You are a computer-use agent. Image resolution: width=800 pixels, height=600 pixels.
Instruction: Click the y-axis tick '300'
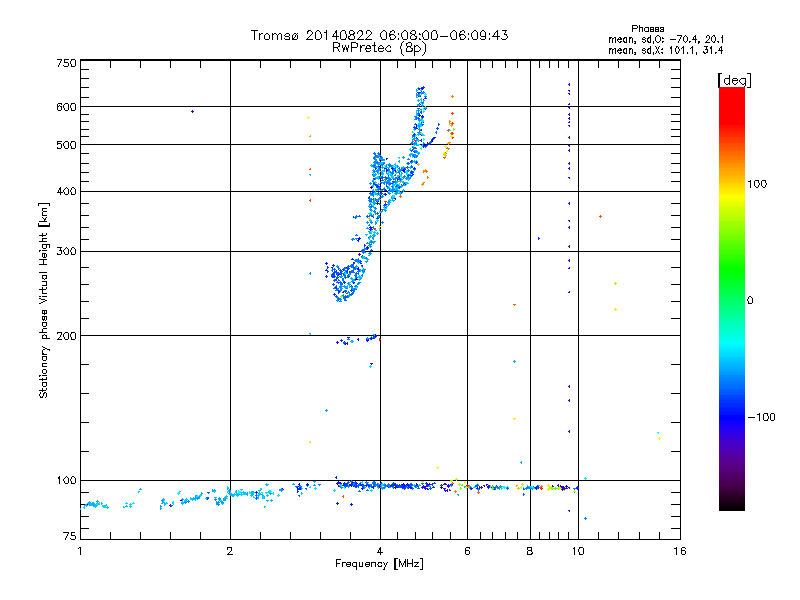click(x=66, y=252)
